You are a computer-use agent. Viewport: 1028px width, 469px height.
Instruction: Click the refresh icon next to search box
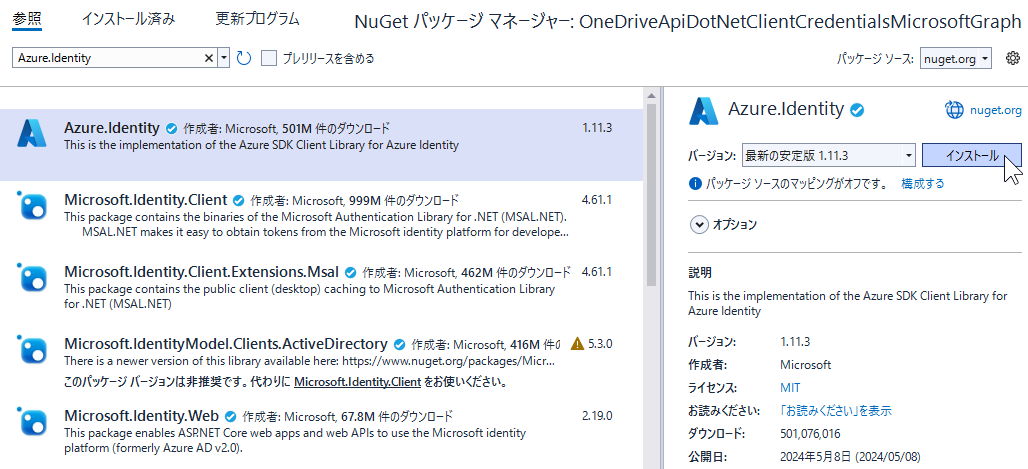(244, 58)
